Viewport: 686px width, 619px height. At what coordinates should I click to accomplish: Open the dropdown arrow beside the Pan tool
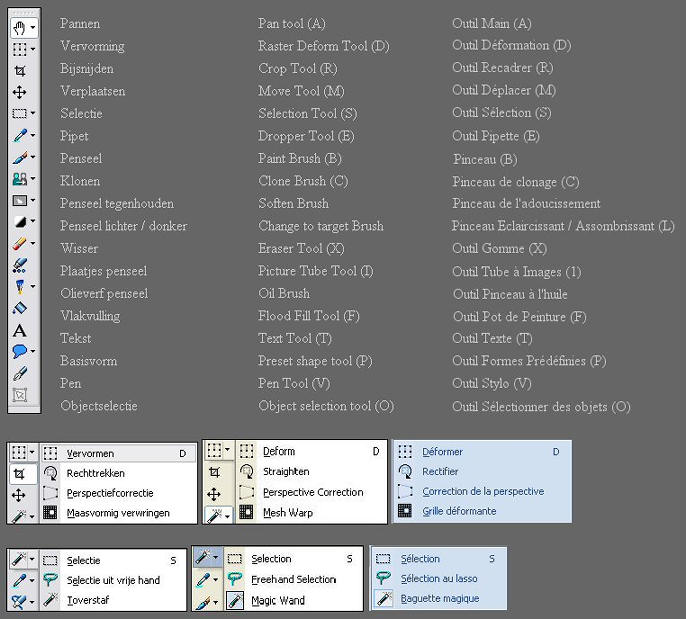pyautogui.click(x=33, y=27)
